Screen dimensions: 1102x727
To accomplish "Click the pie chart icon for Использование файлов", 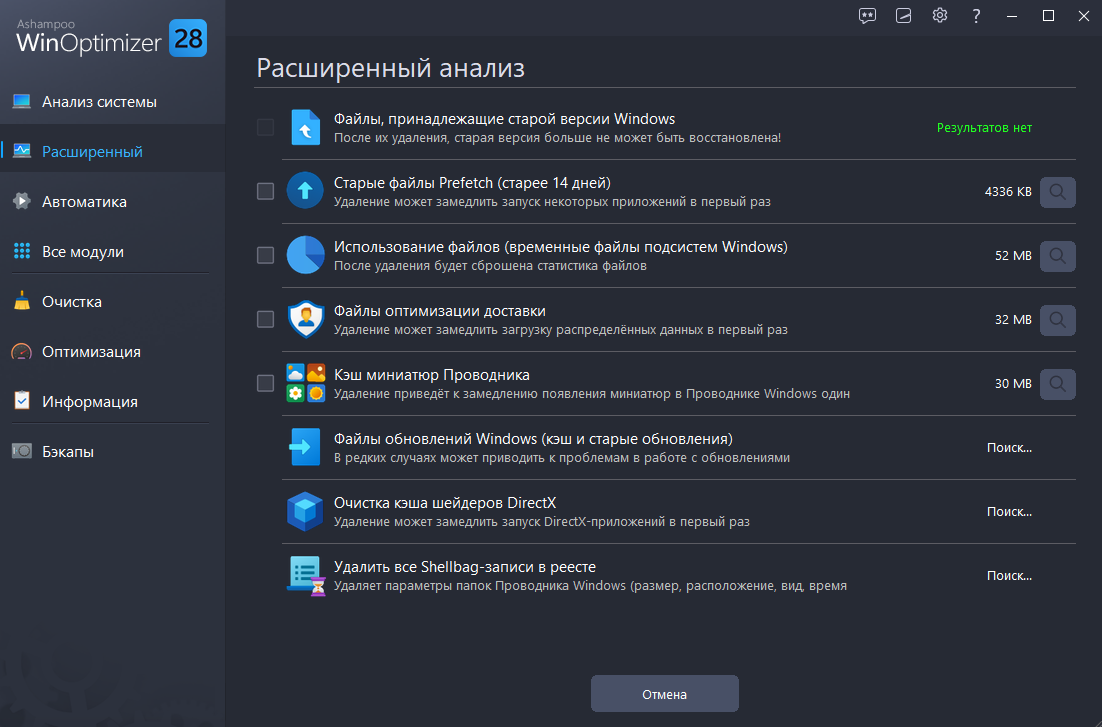I will (x=305, y=255).
